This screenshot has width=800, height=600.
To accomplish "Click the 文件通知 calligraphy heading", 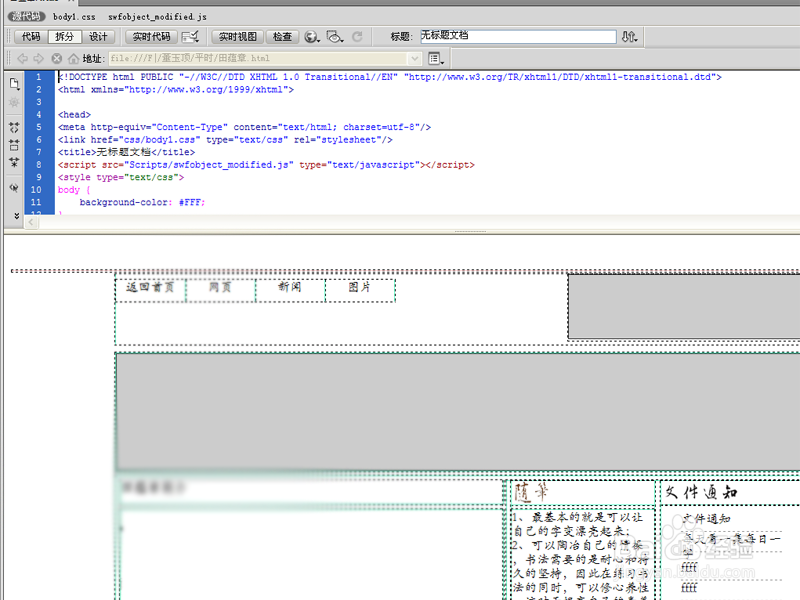I will [x=701, y=492].
